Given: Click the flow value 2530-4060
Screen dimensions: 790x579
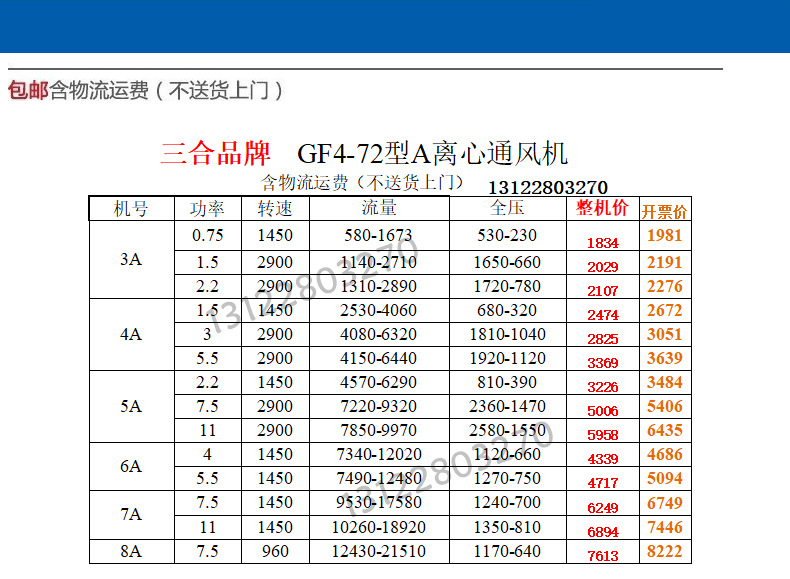Looking at the screenshot, I should point(378,310).
